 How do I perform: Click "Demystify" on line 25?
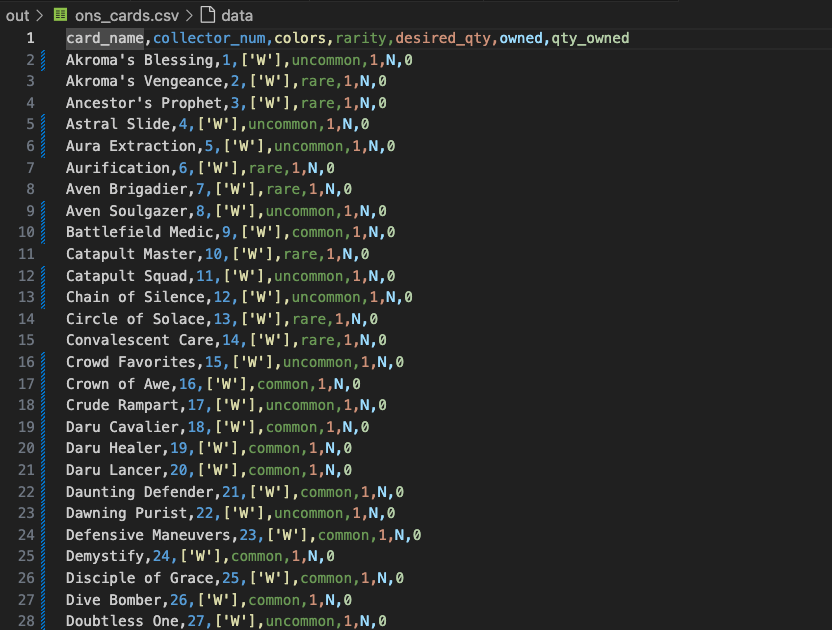(x=103, y=556)
